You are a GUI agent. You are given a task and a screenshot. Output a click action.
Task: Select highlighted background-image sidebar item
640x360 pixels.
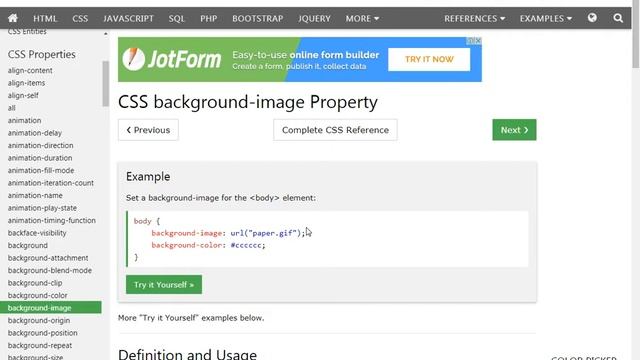(x=51, y=308)
